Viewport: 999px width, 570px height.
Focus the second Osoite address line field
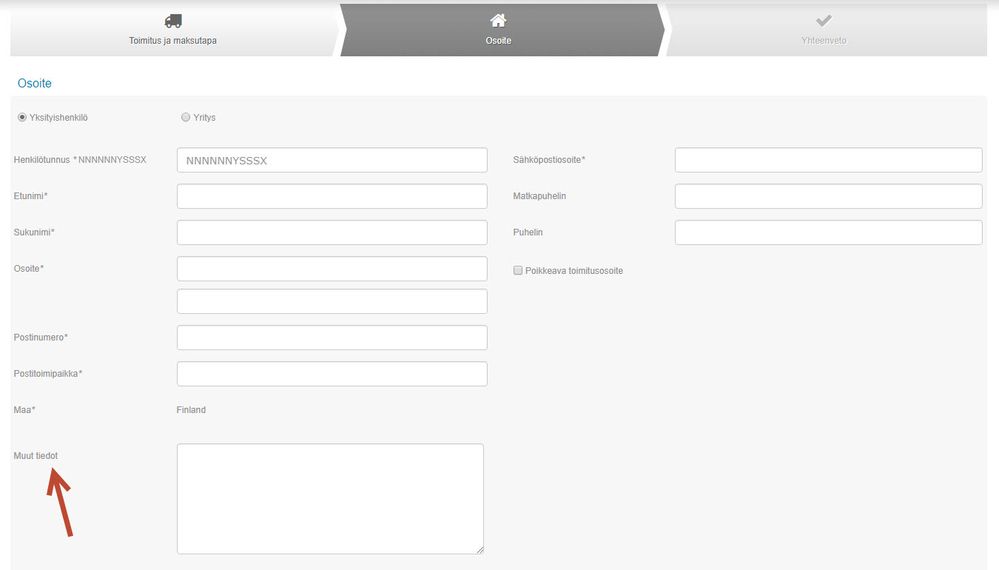tap(332, 302)
